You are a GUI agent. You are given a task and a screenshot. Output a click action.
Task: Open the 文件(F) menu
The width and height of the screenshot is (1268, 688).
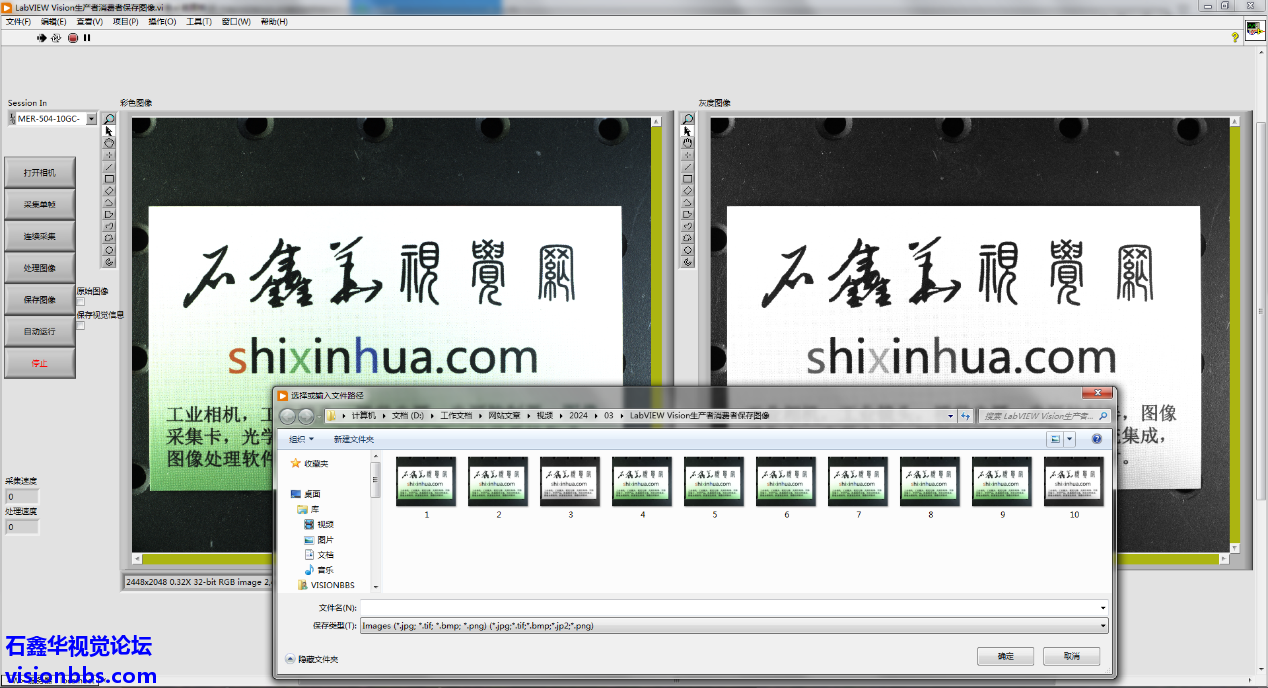pyautogui.click(x=18, y=21)
